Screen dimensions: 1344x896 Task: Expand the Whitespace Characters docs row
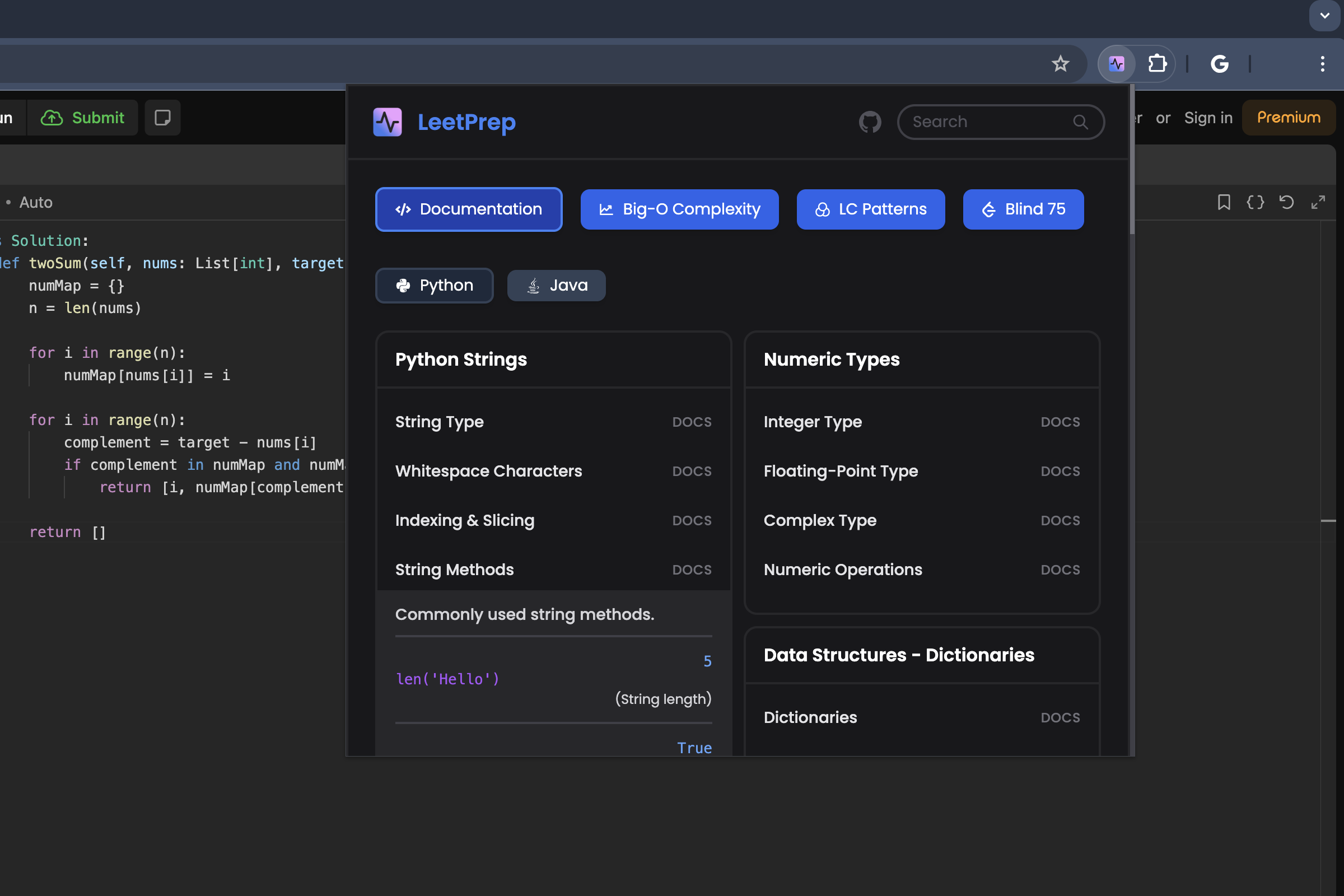point(553,471)
